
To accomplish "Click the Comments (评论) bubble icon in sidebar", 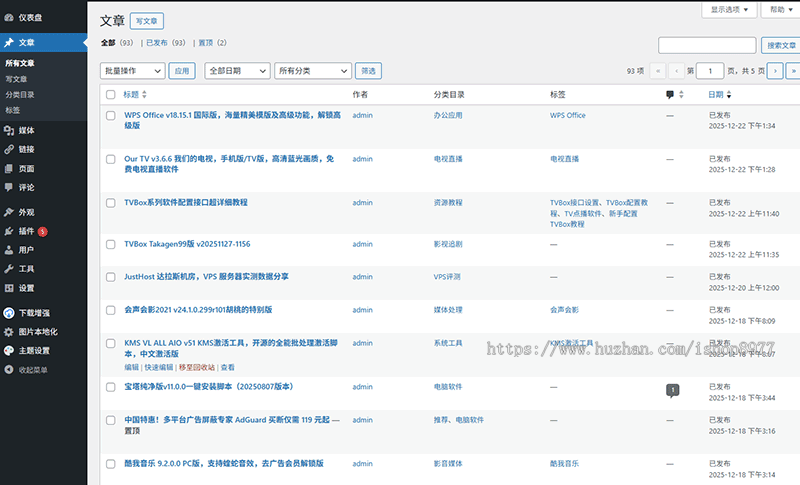I will click(x=9, y=187).
